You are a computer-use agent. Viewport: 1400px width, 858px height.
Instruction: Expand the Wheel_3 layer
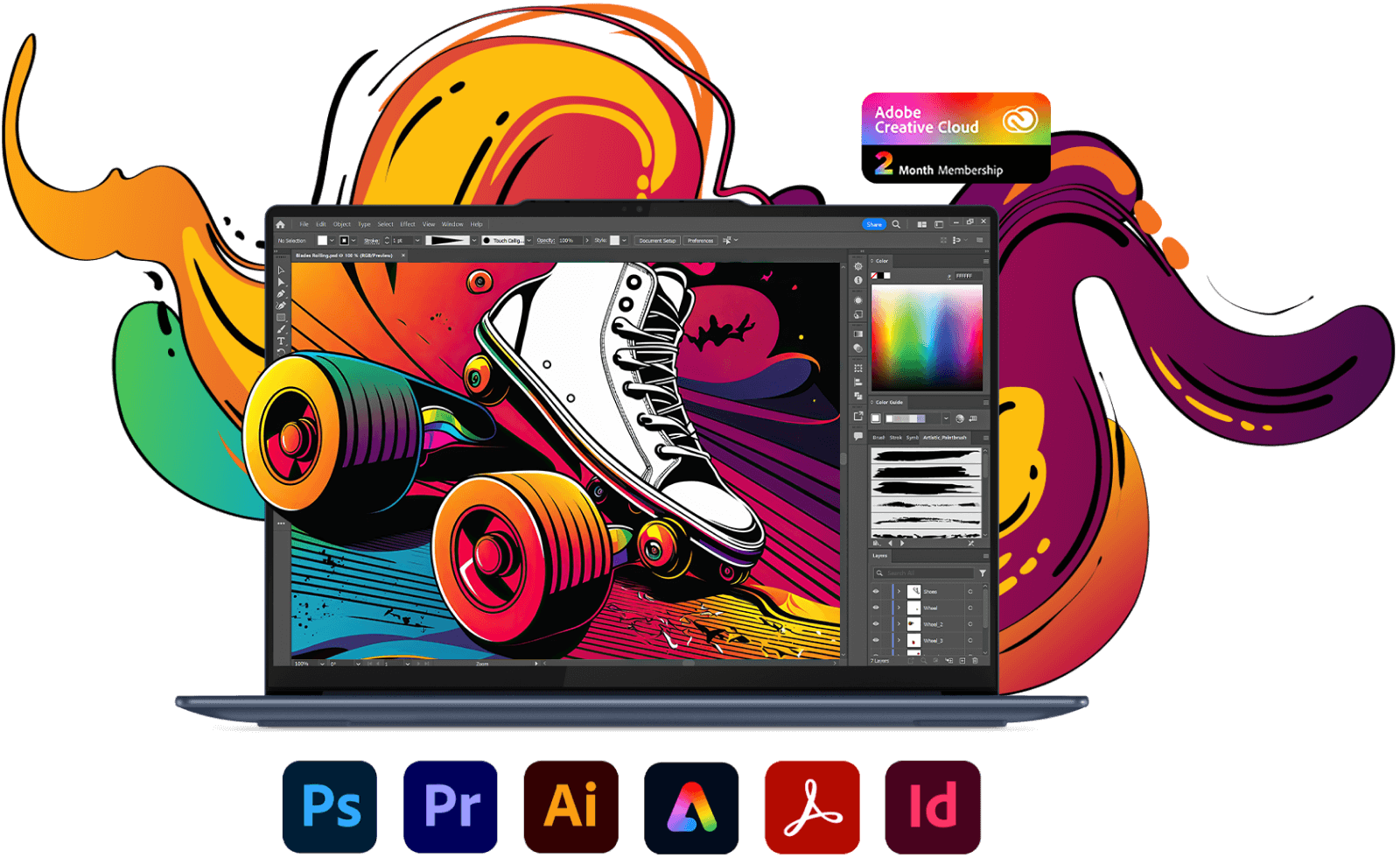(x=899, y=640)
